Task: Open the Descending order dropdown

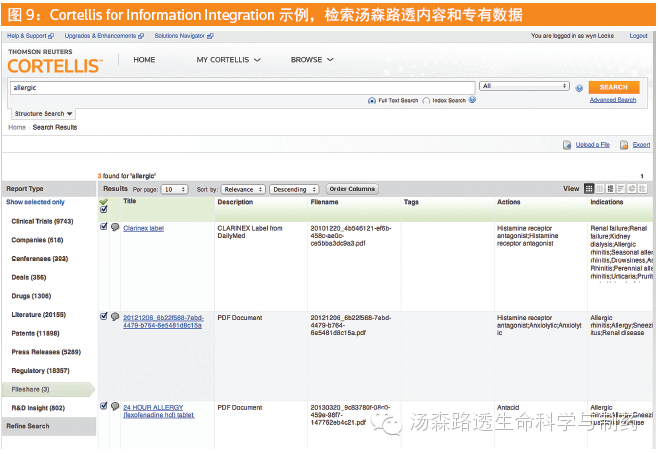Action: (x=294, y=190)
